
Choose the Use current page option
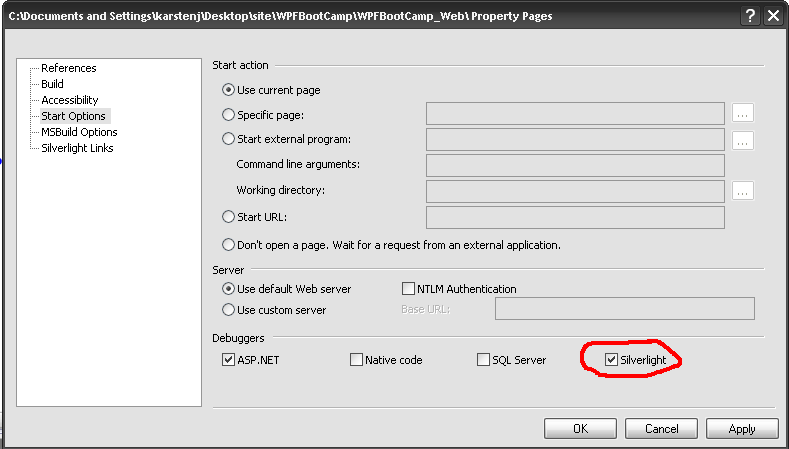point(228,90)
